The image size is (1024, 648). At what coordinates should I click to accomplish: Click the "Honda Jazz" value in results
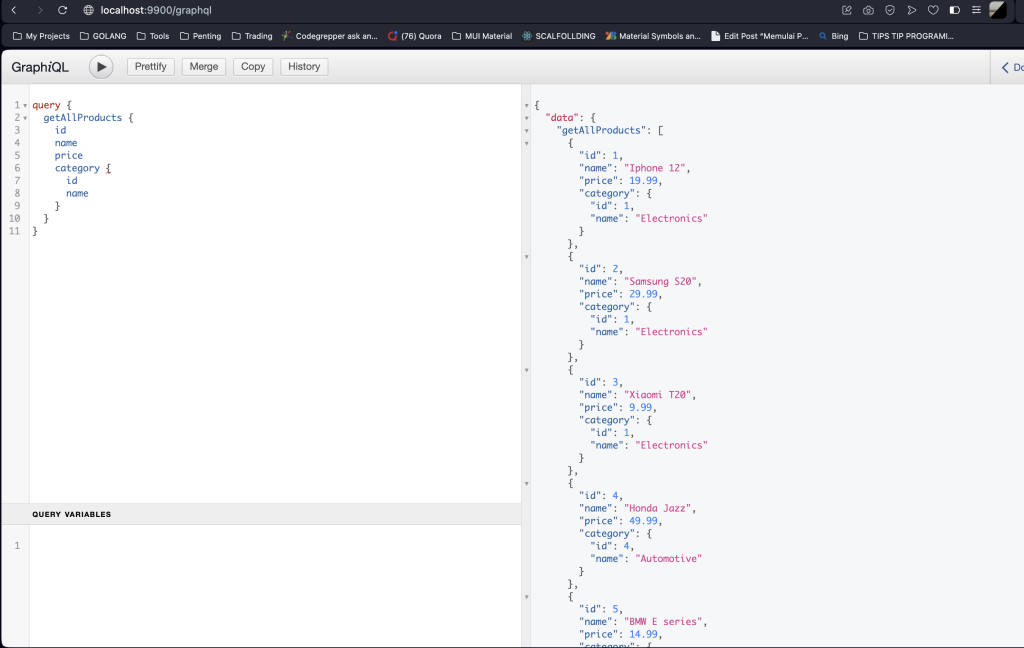pos(658,508)
